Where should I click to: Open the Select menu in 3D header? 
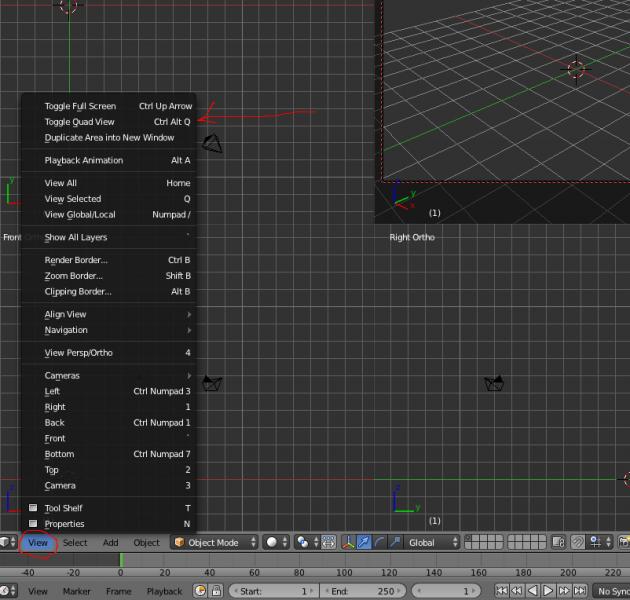tap(75, 542)
